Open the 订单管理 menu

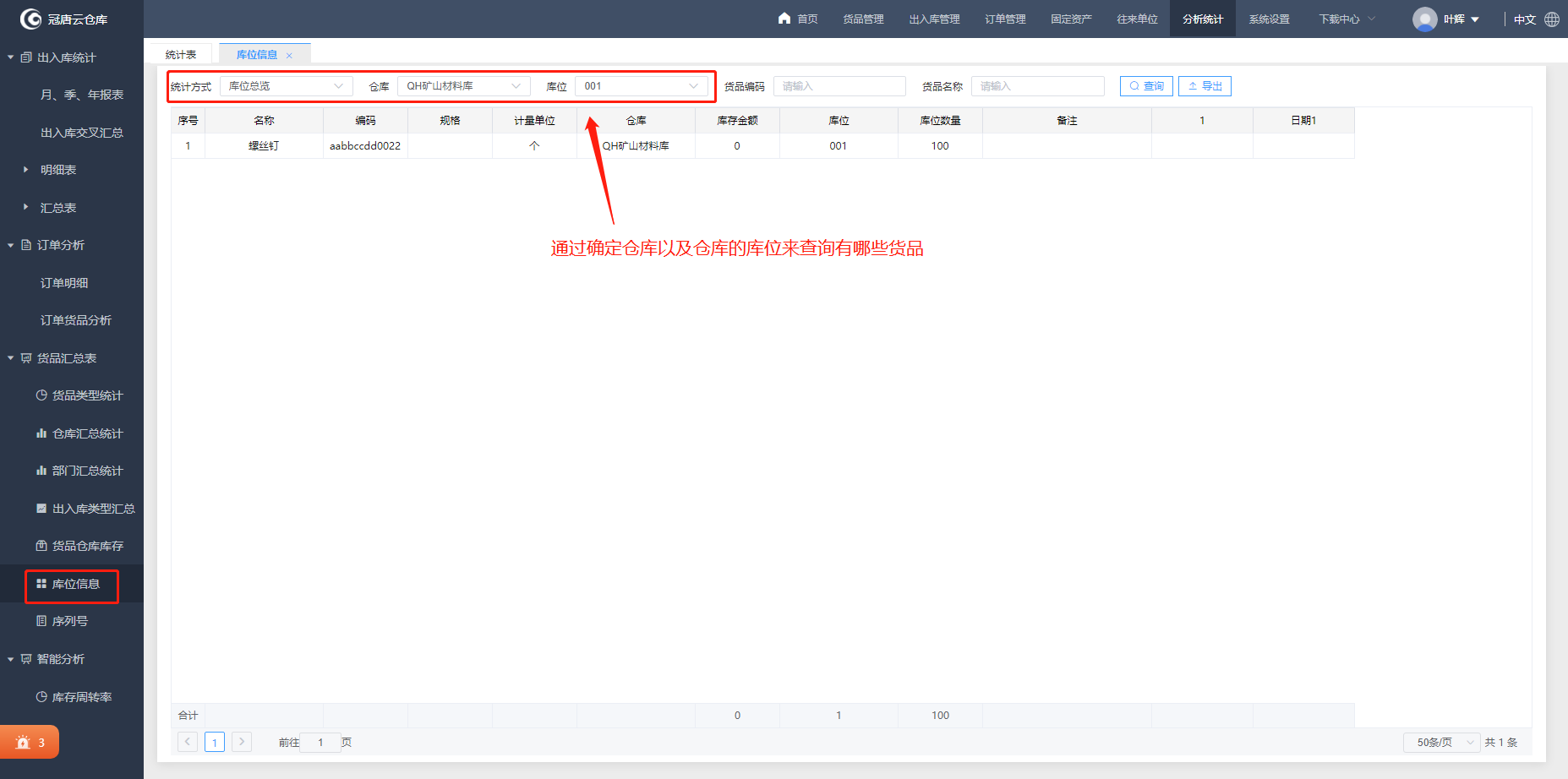pos(1005,19)
